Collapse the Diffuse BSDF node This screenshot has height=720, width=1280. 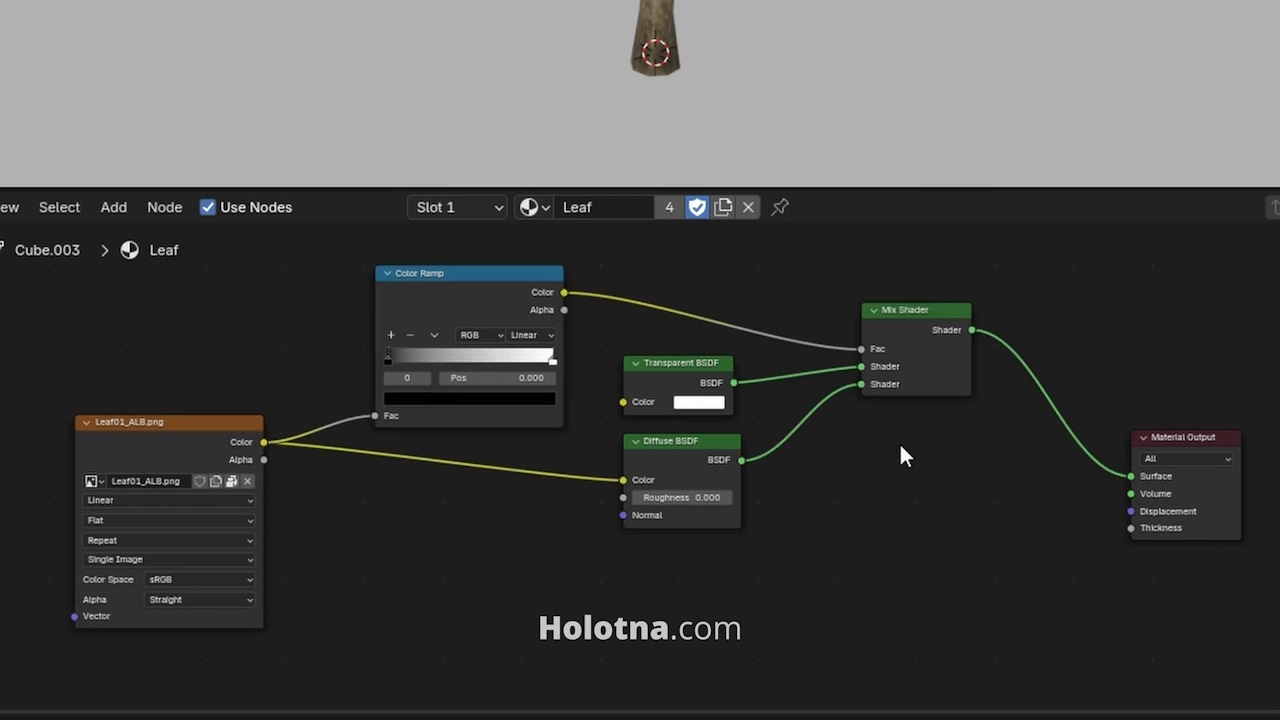[635, 441]
